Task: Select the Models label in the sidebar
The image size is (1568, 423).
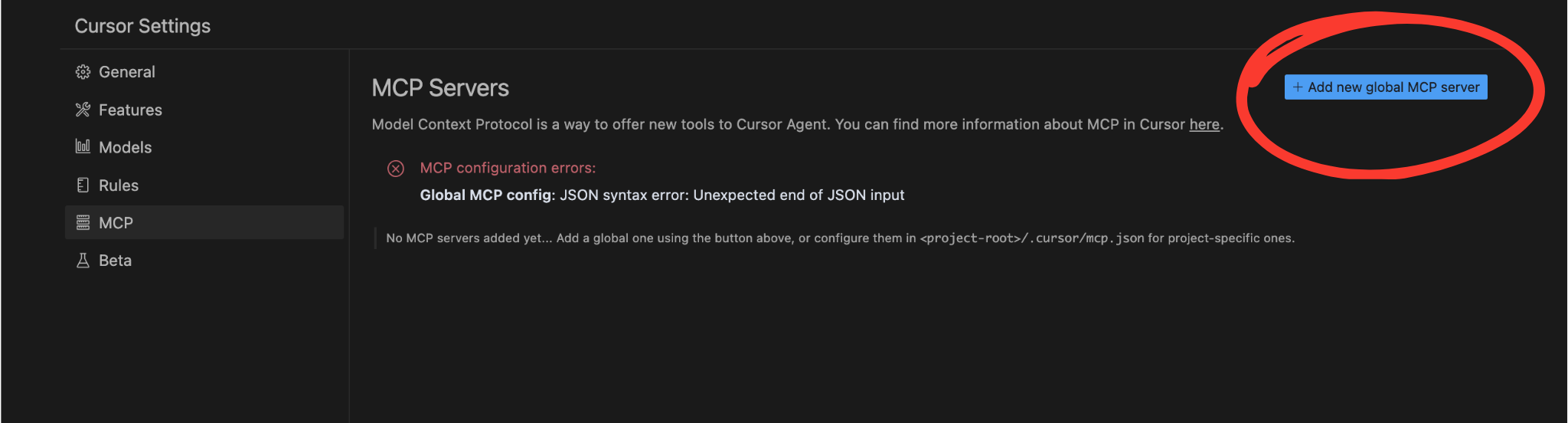Action: tap(126, 147)
